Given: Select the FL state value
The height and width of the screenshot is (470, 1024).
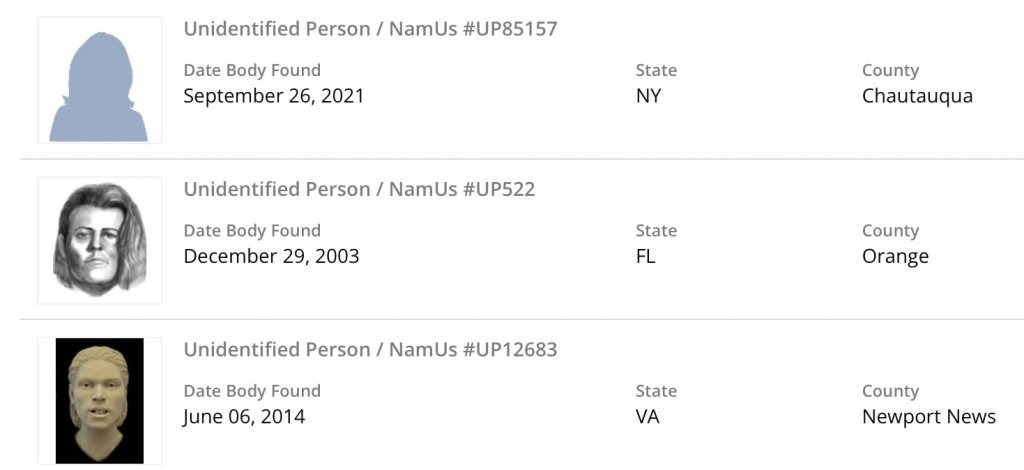Looking at the screenshot, I should [646, 256].
